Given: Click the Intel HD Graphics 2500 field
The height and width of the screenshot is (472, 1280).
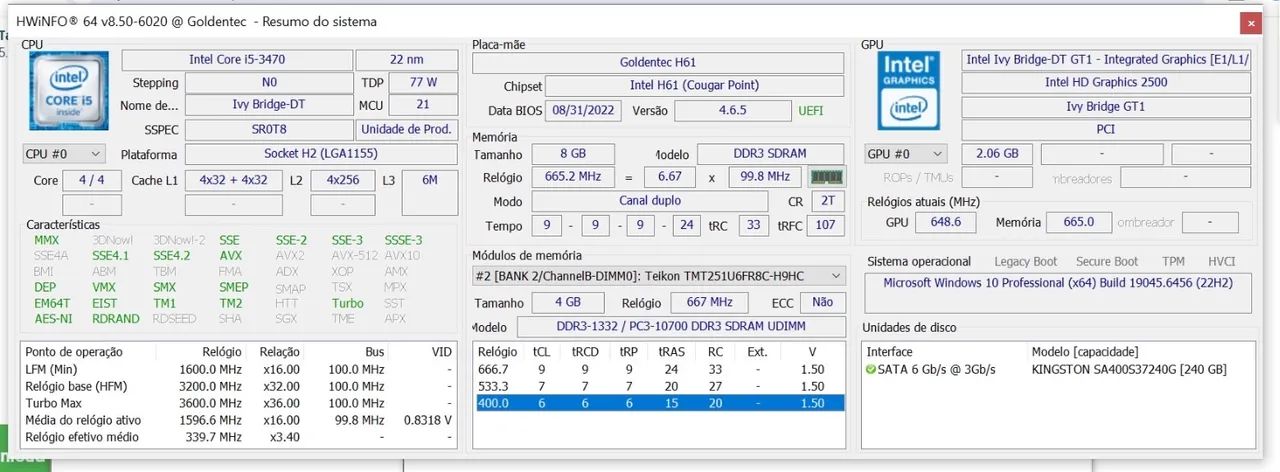Looking at the screenshot, I should click(x=1106, y=82).
